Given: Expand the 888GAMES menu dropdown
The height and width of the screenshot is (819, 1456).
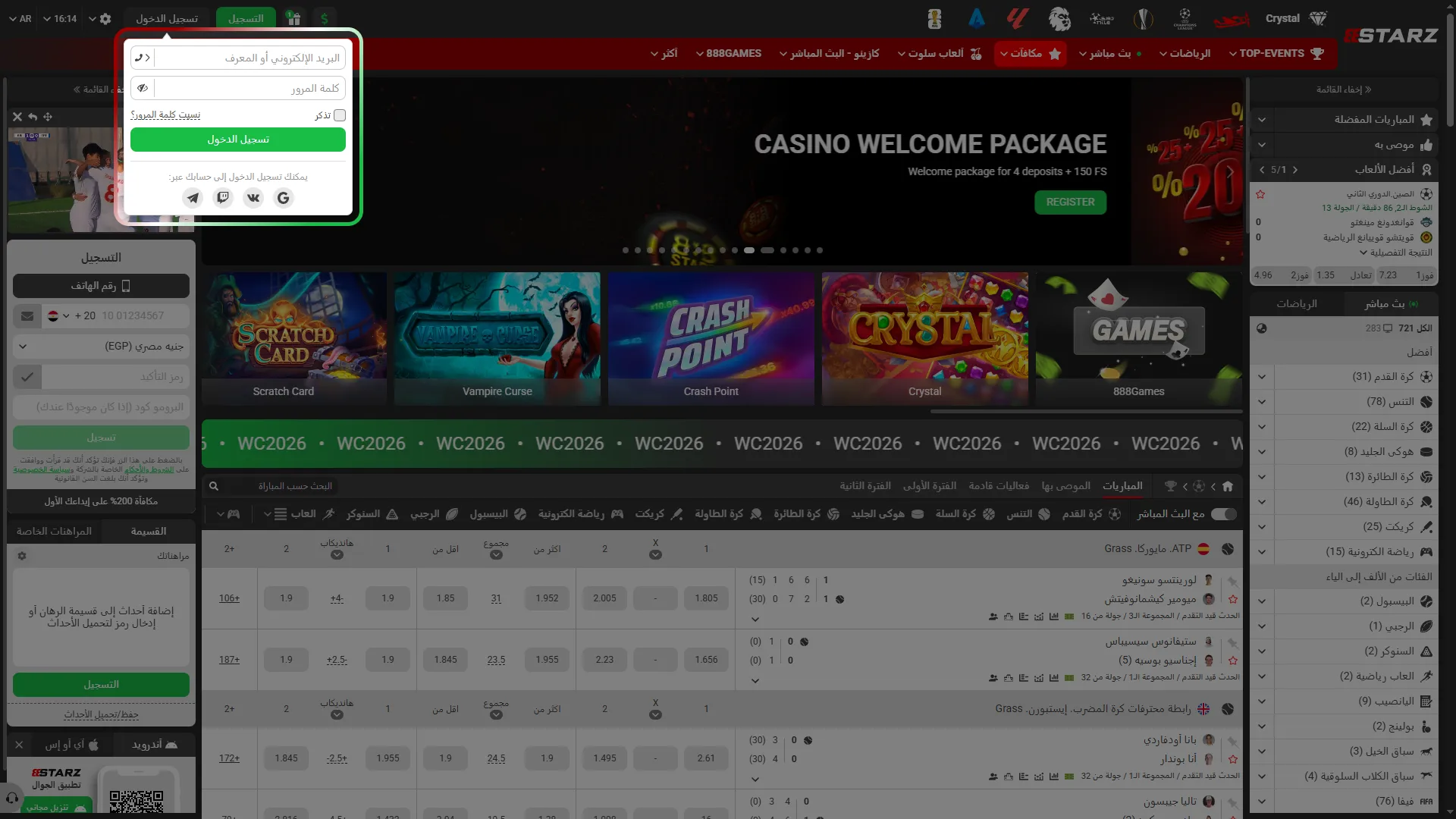Looking at the screenshot, I should coord(728,54).
